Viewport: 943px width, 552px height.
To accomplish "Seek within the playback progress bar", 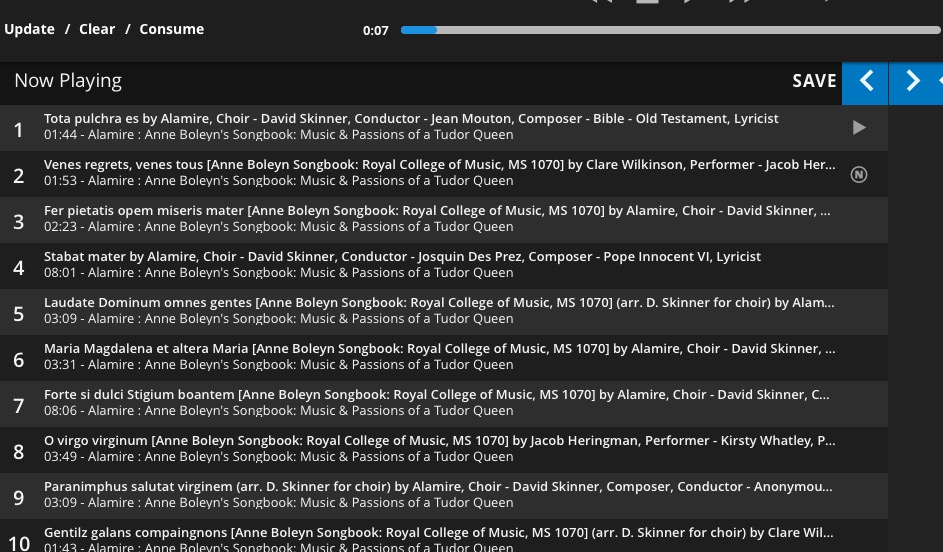I will (670, 30).
